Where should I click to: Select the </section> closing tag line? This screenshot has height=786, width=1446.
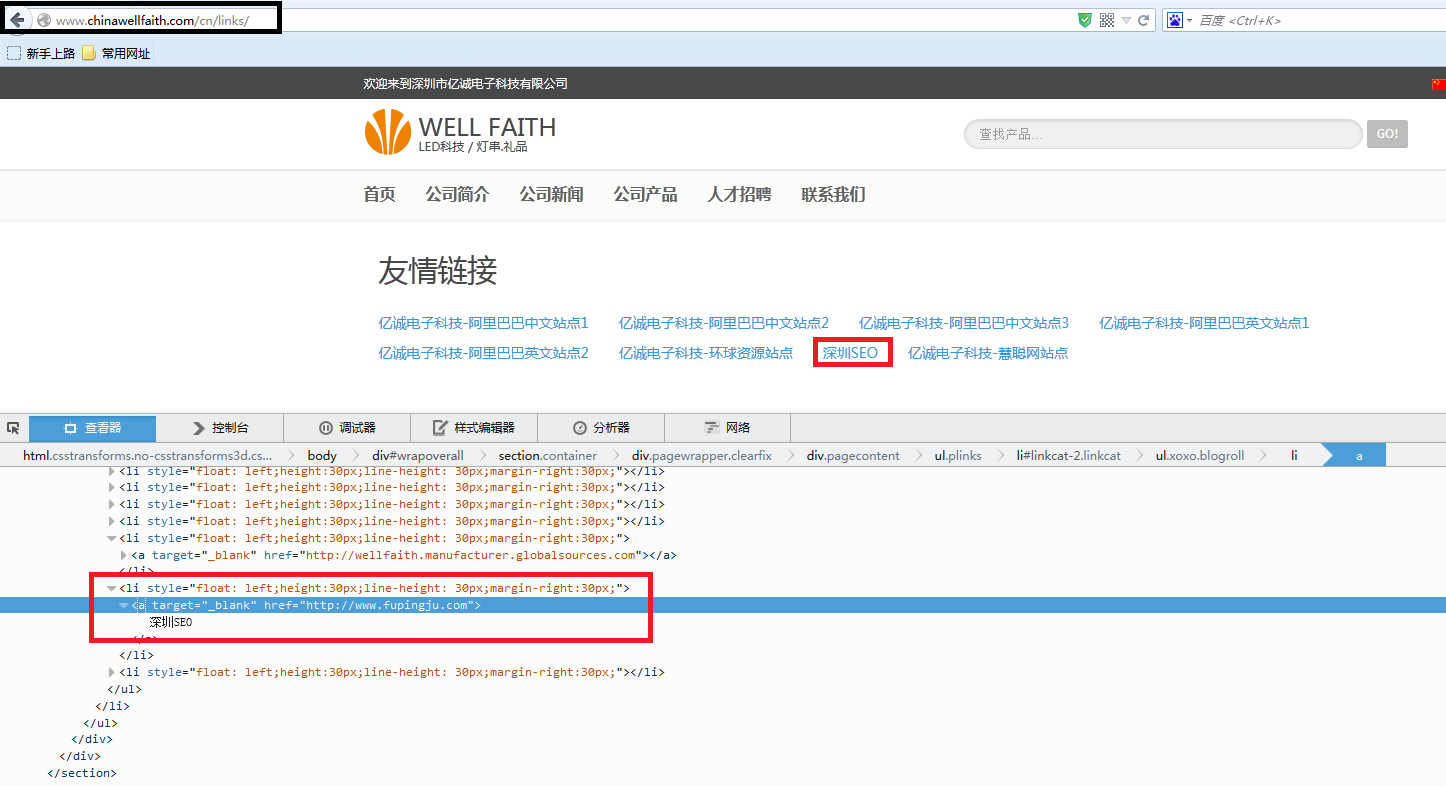(x=81, y=774)
